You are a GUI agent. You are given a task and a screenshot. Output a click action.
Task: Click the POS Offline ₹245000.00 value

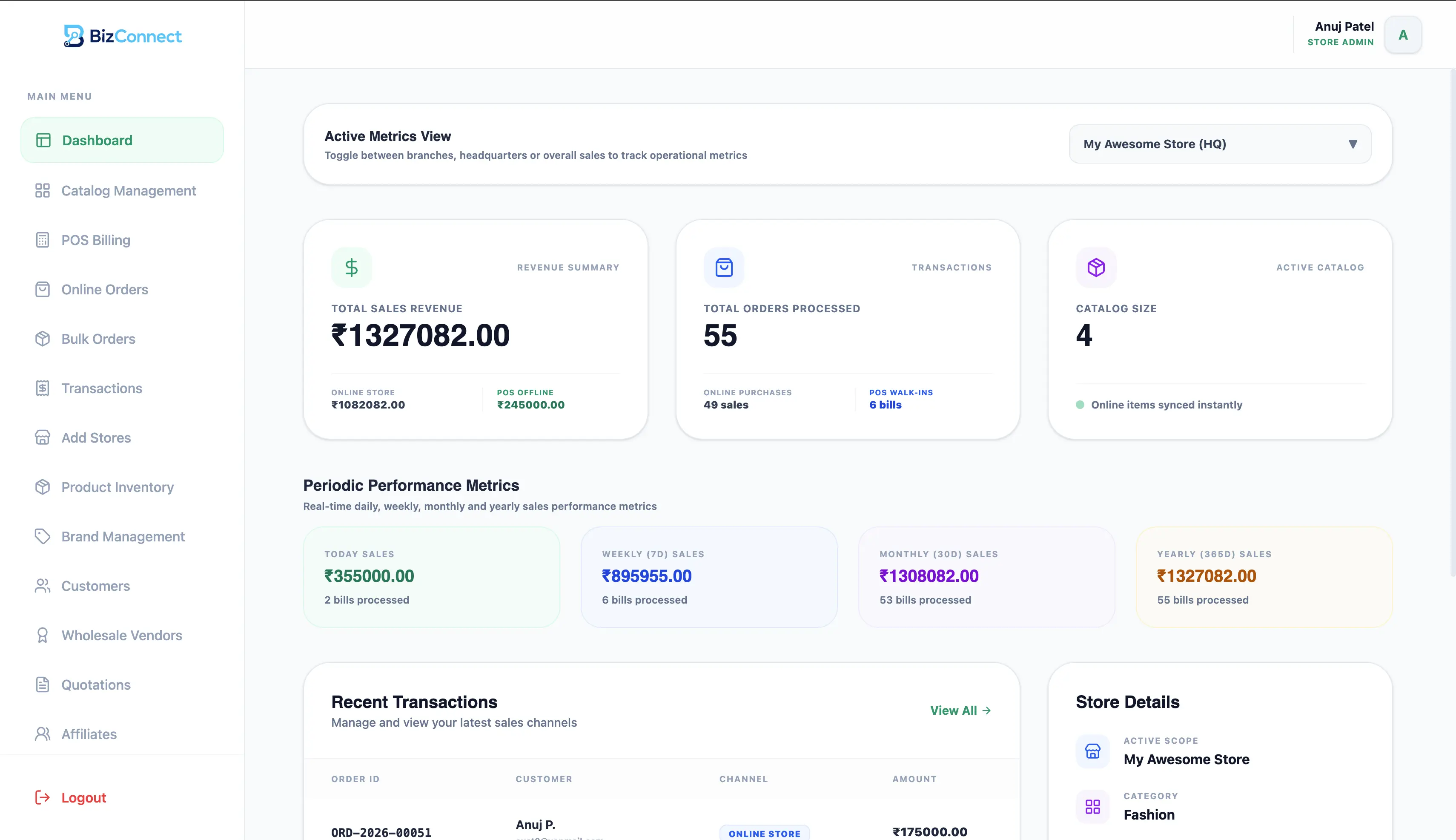pyautogui.click(x=530, y=405)
